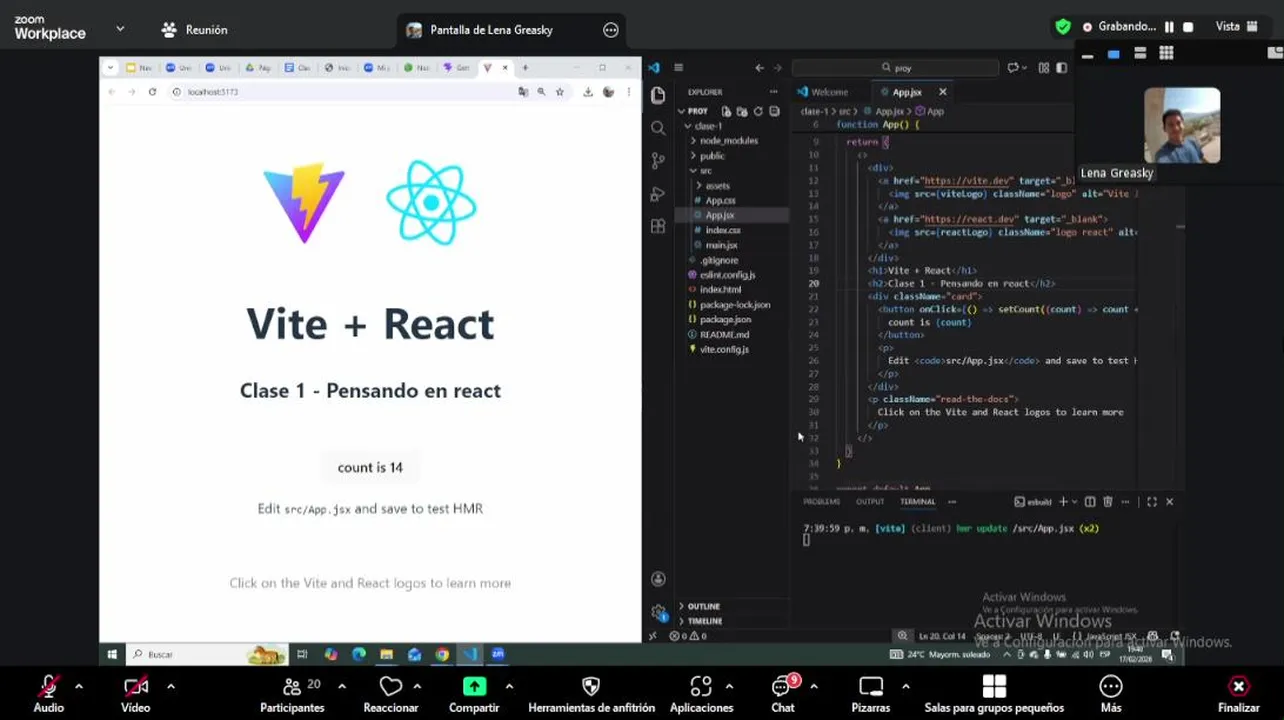The image size is (1284, 720).
Task: Open VS Code Manage gear icon
Action: click(x=658, y=612)
